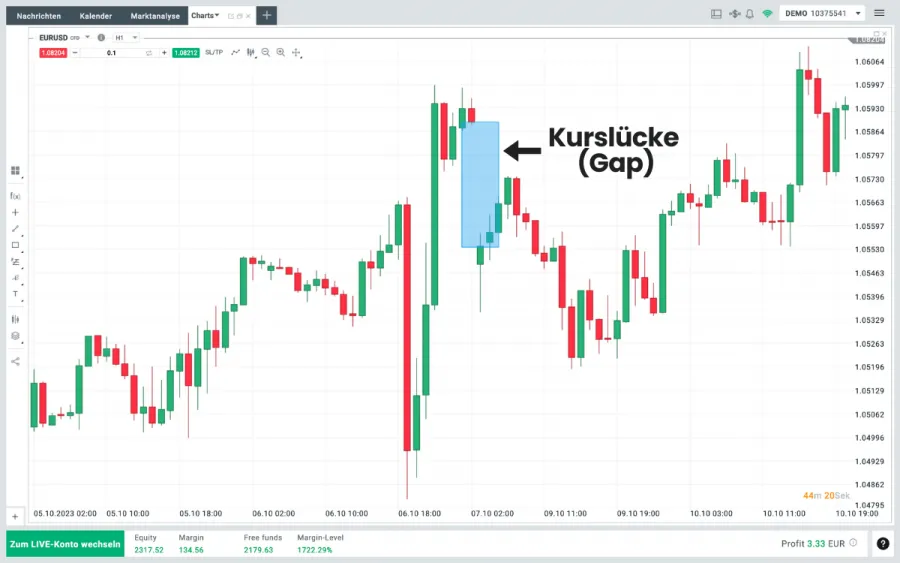Click the 1.06064 price axis label
This screenshot has width=900, height=563.
point(870,61)
